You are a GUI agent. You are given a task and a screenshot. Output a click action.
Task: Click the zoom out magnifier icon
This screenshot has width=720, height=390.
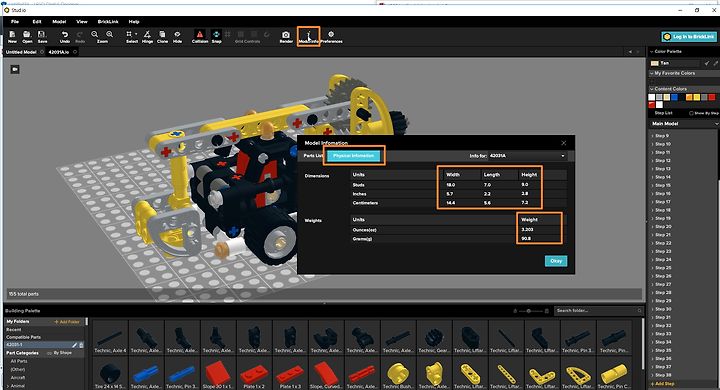95,34
